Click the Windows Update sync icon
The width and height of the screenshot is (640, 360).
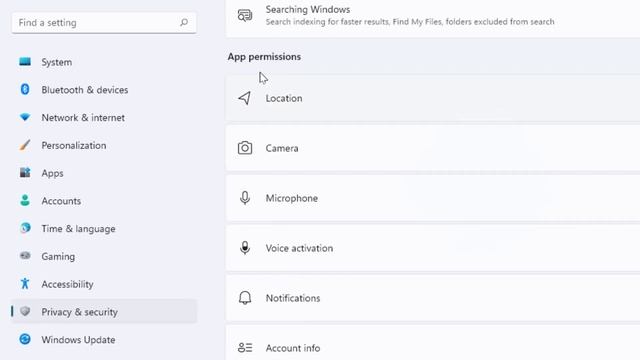pos(25,339)
